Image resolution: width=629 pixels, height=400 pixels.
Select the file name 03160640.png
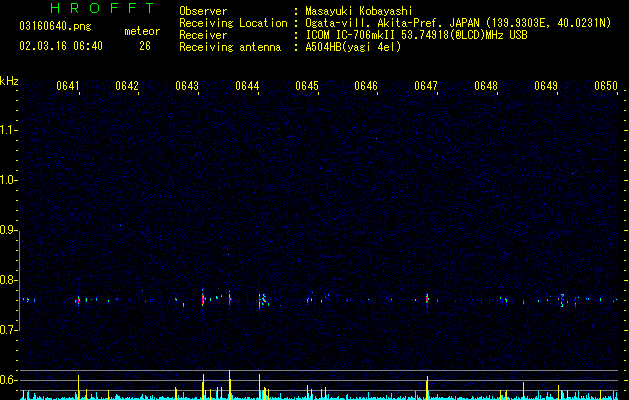[55, 27]
